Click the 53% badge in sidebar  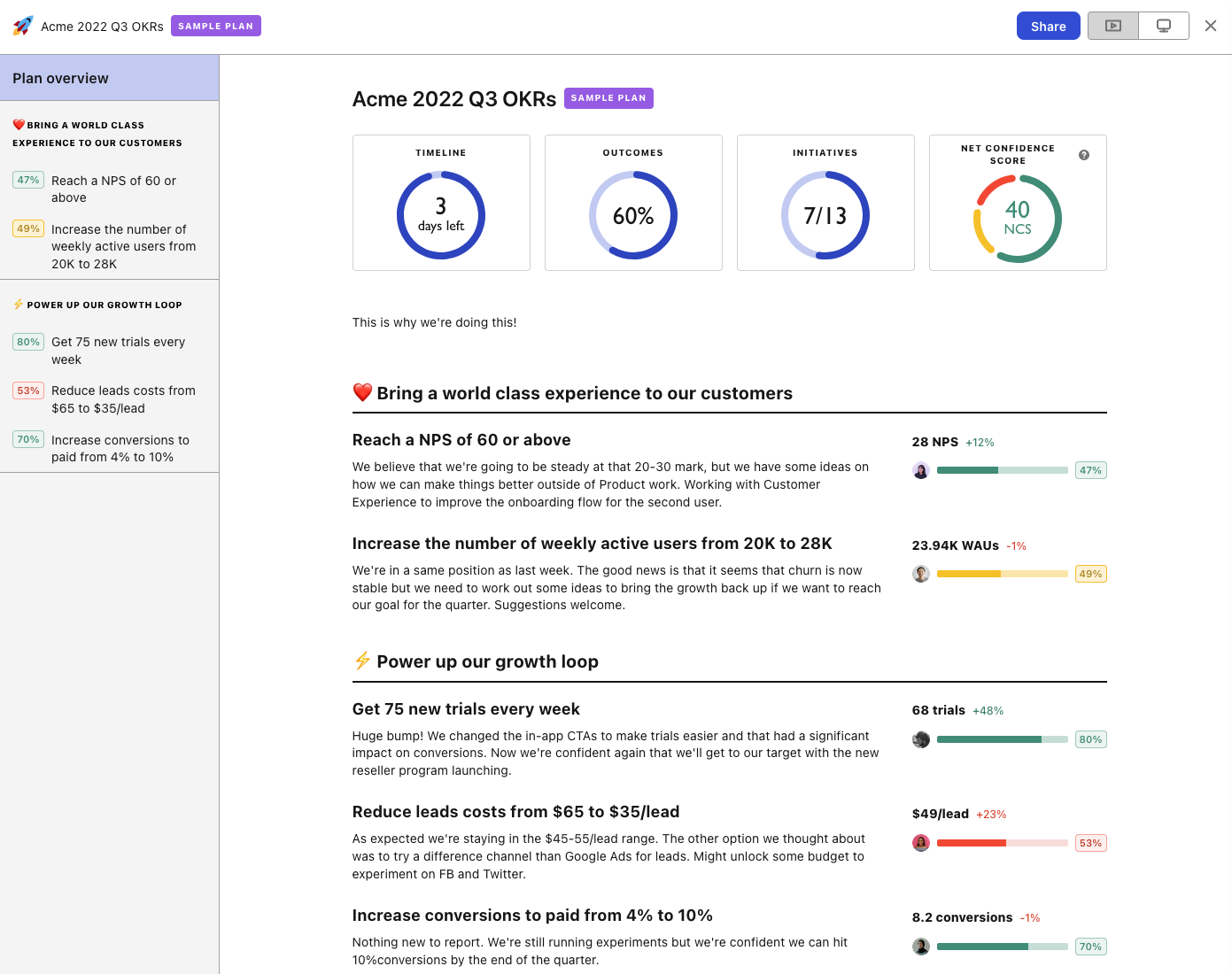28,390
